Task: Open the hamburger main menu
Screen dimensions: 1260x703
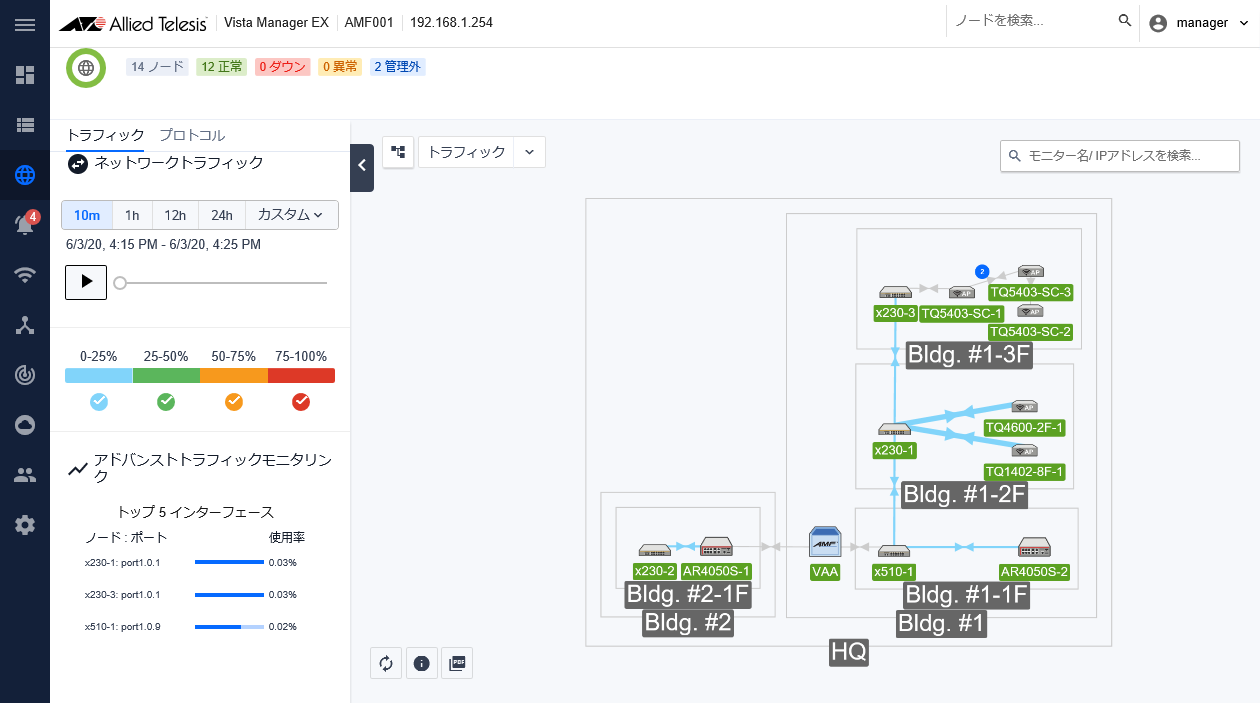Action: [x=25, y=24]
